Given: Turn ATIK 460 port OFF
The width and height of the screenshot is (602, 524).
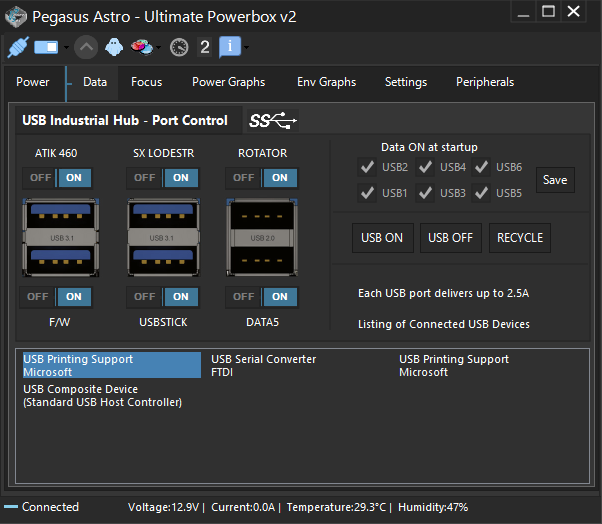Looking at the screenshot, I should click(x=40, y=178).
